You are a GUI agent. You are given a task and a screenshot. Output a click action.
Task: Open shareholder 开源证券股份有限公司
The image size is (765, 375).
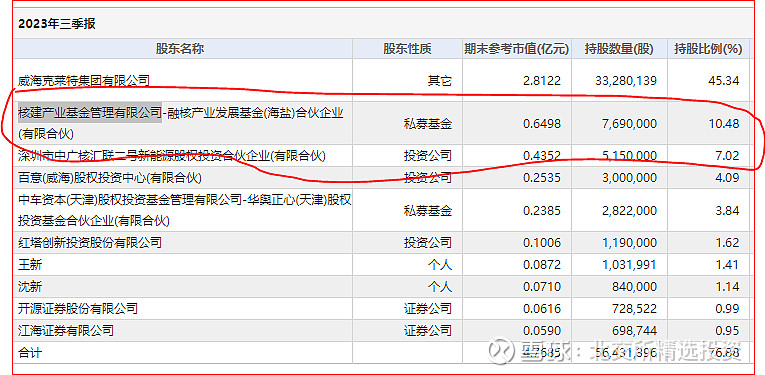point(78,308)
